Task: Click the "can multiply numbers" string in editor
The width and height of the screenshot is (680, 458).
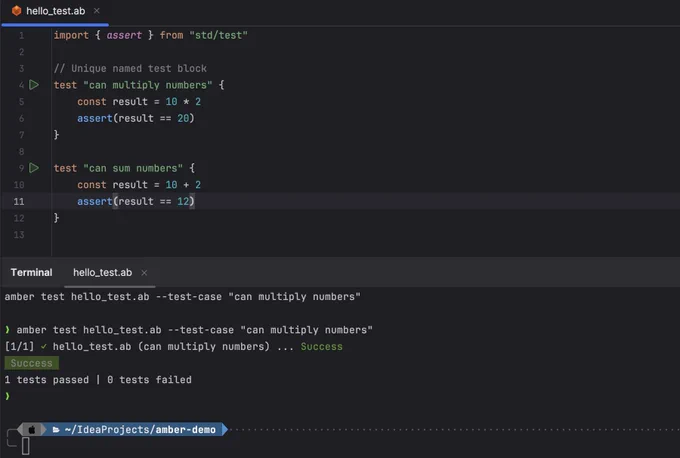Action: click(x=147, y=85)
